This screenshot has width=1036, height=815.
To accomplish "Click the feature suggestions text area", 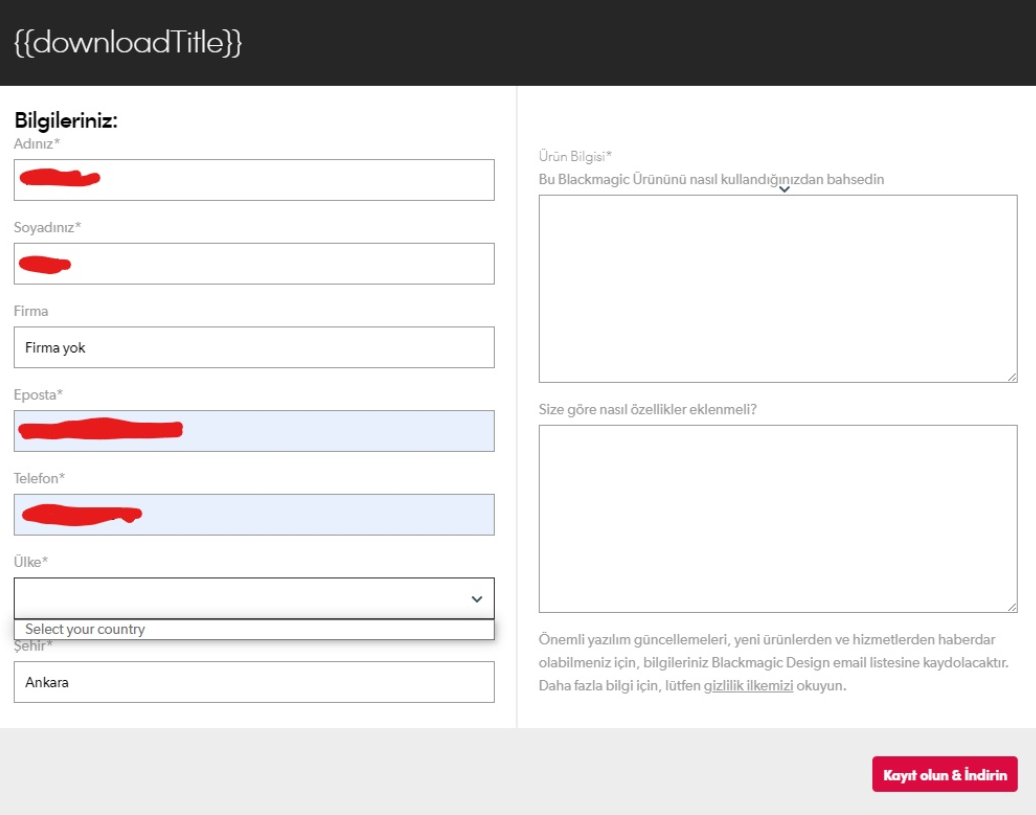I will pos(777,518).
